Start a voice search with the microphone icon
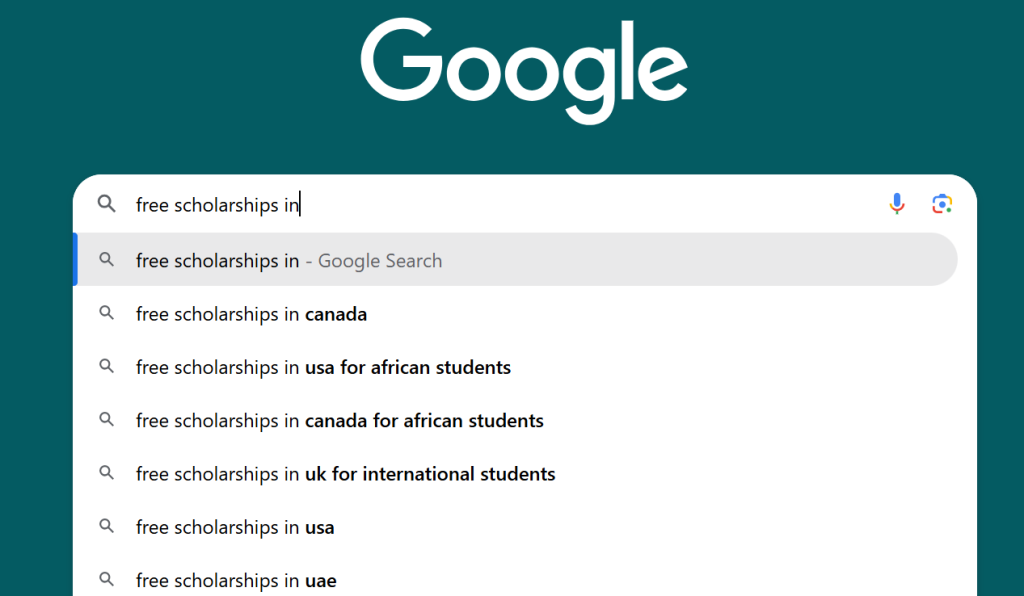 point(897,203)
